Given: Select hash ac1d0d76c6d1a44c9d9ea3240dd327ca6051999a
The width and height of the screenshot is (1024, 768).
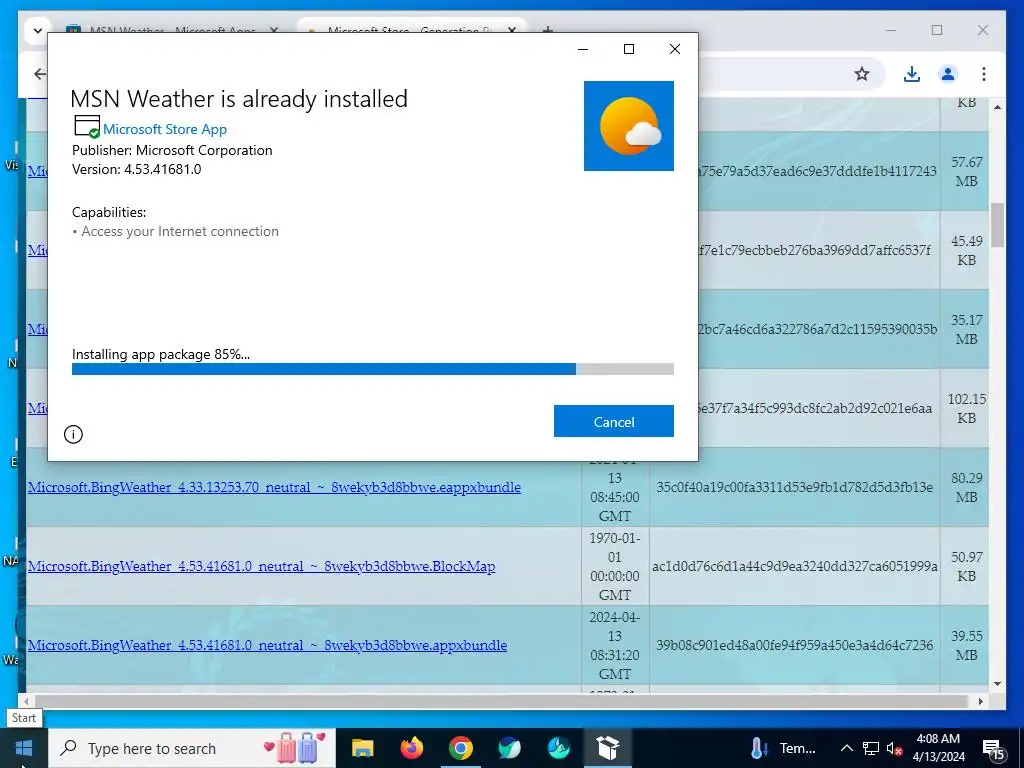Looking at the screenshot, I should [x=794, y=566].
